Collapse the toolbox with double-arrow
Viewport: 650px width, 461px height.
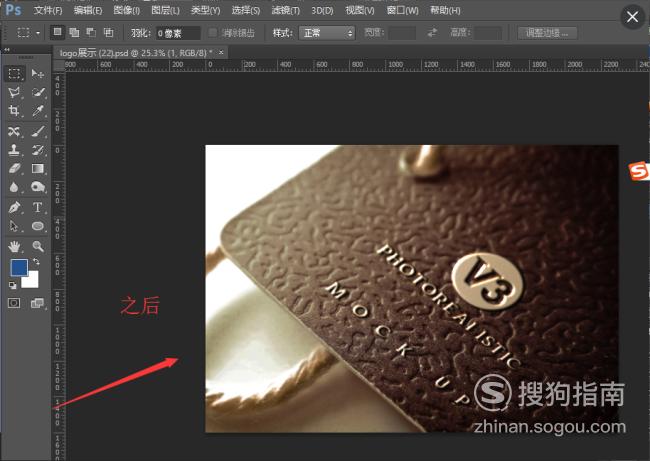(7, 49)
